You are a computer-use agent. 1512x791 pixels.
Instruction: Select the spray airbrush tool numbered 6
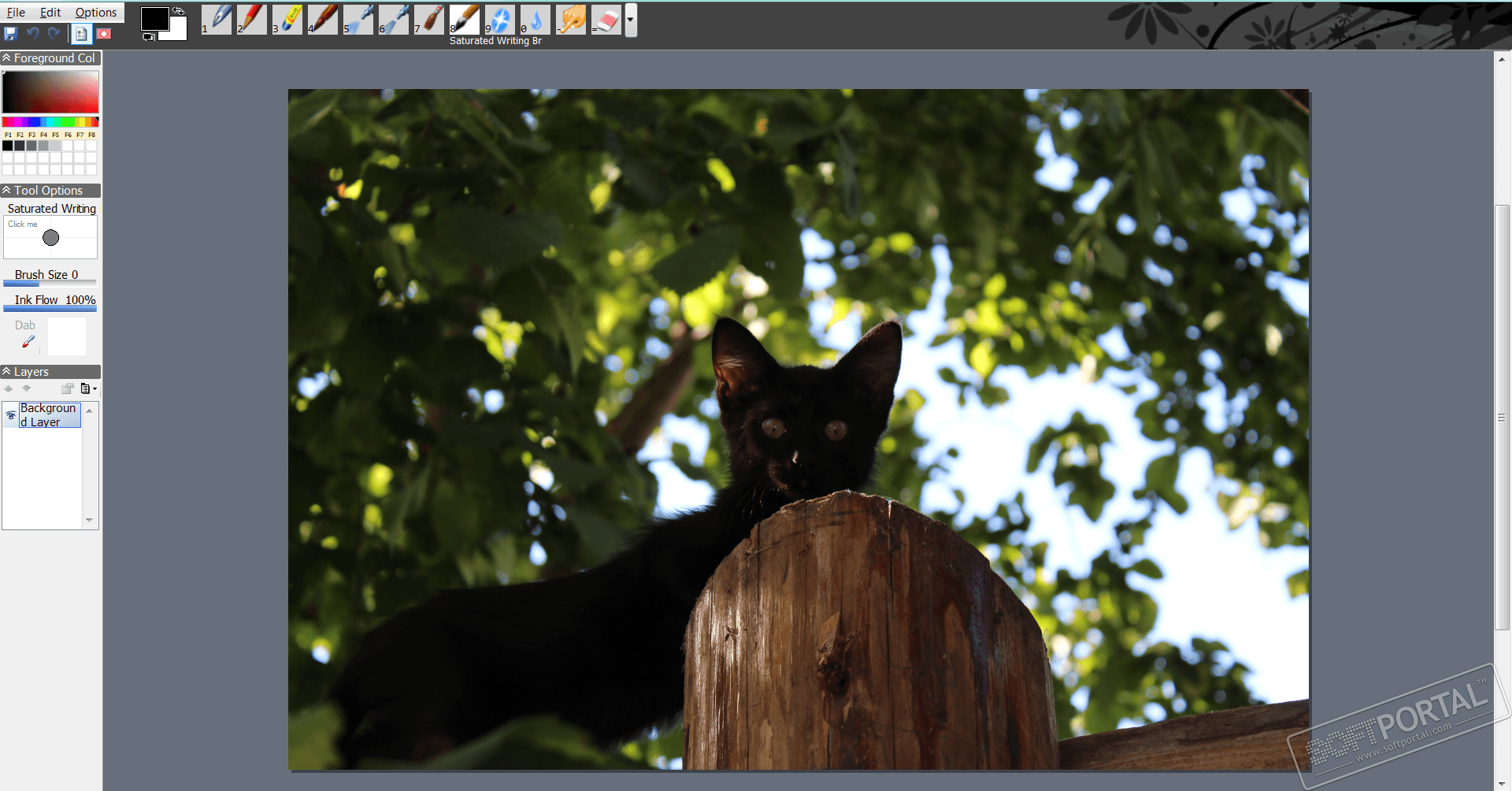point(394,20)
